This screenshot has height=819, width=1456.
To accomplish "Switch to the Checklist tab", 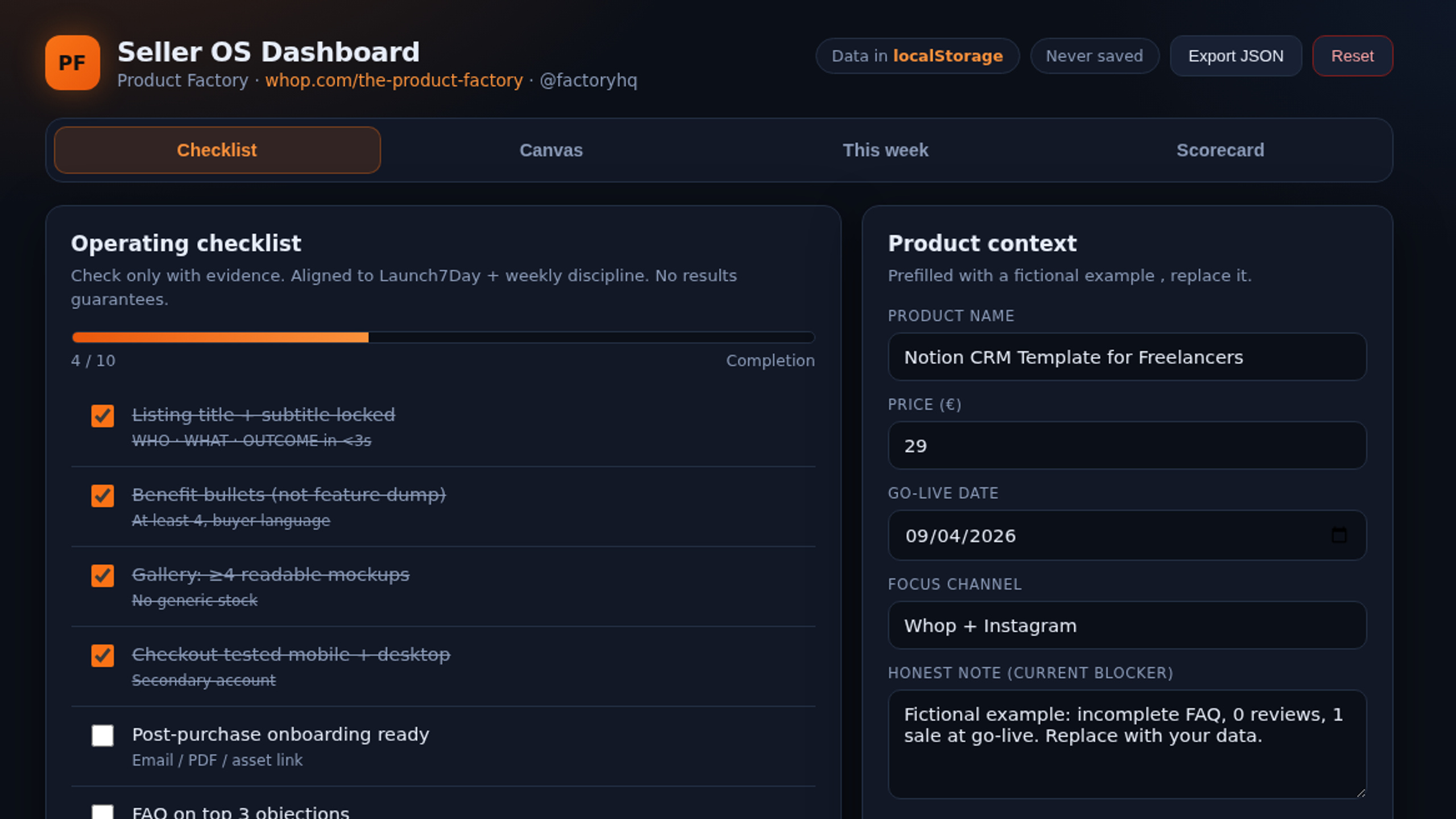I will point(217,150).
